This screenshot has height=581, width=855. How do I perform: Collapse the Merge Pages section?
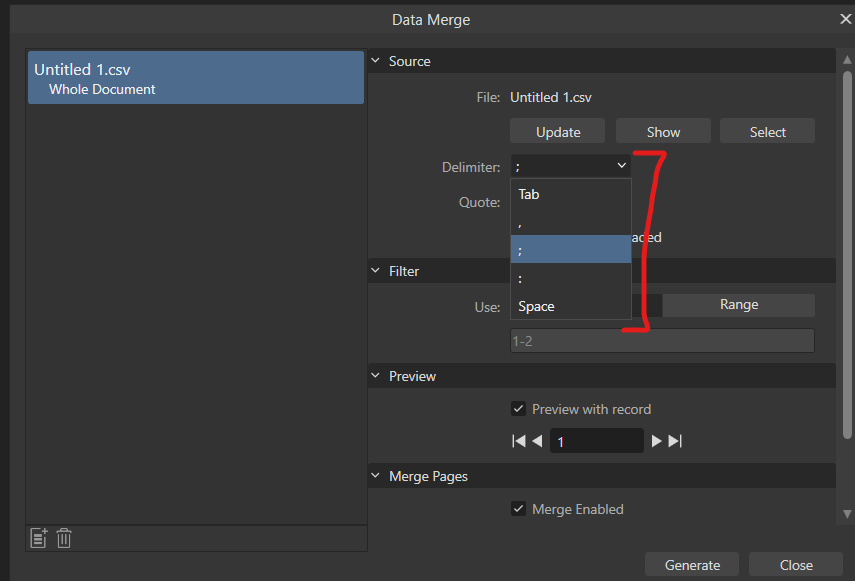(375, 475)
